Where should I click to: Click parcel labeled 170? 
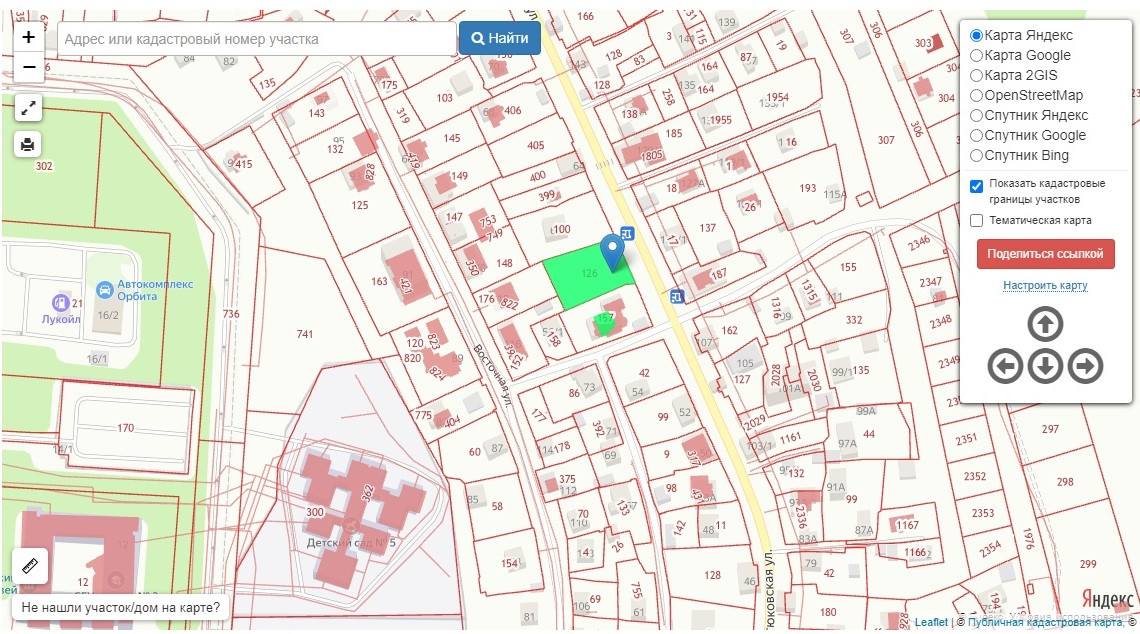126,428
